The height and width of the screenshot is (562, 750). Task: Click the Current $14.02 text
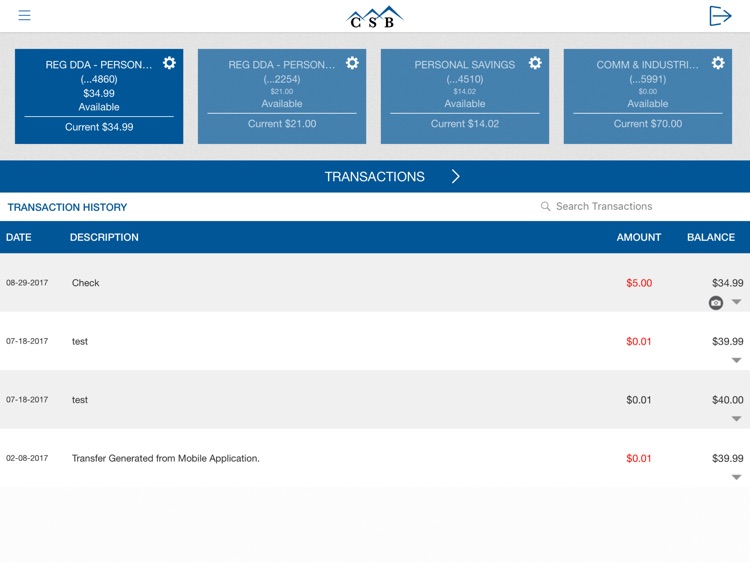(465, 123)
